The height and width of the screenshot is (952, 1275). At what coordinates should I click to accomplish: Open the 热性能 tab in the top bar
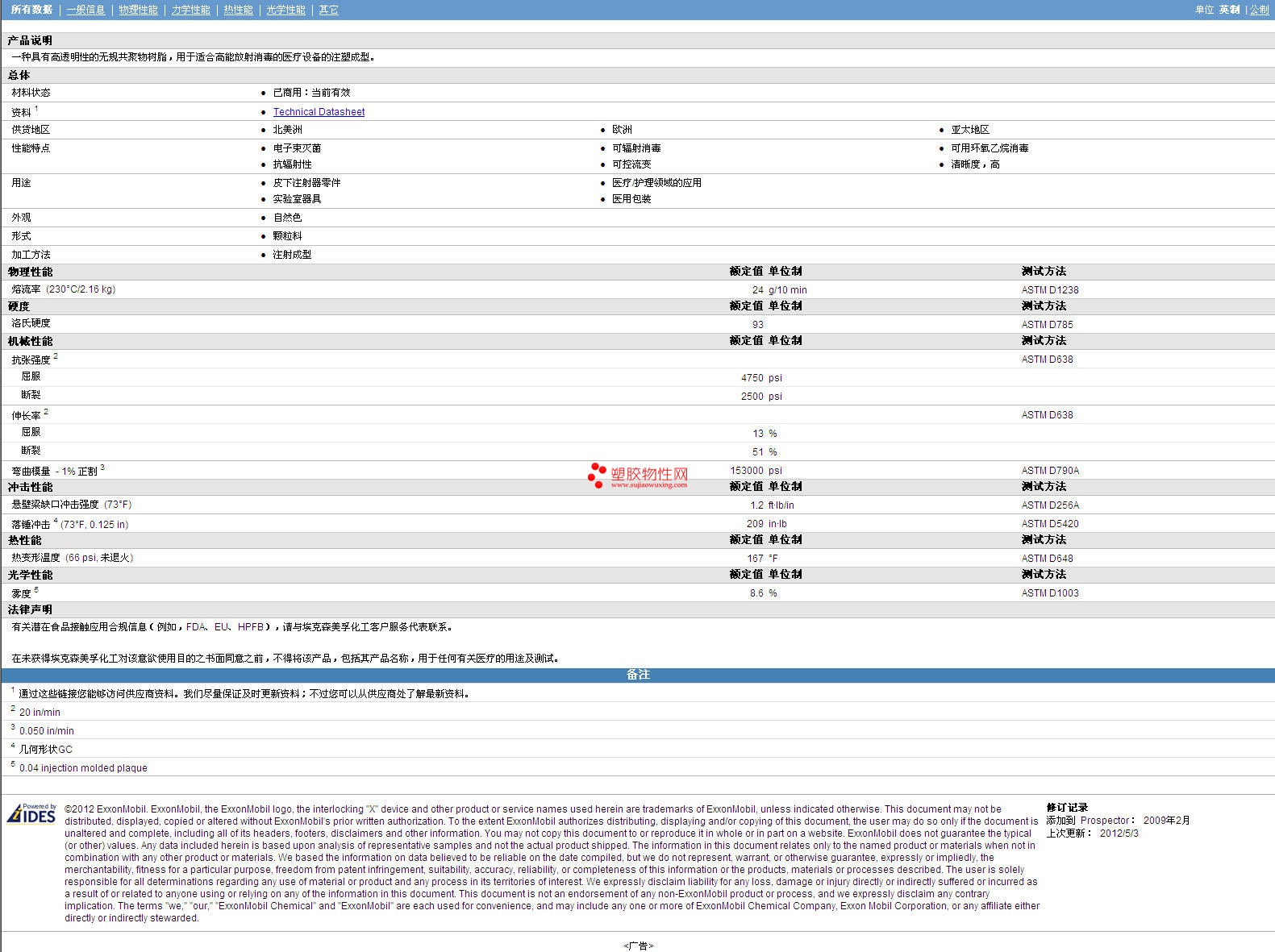tap(238, 10)
